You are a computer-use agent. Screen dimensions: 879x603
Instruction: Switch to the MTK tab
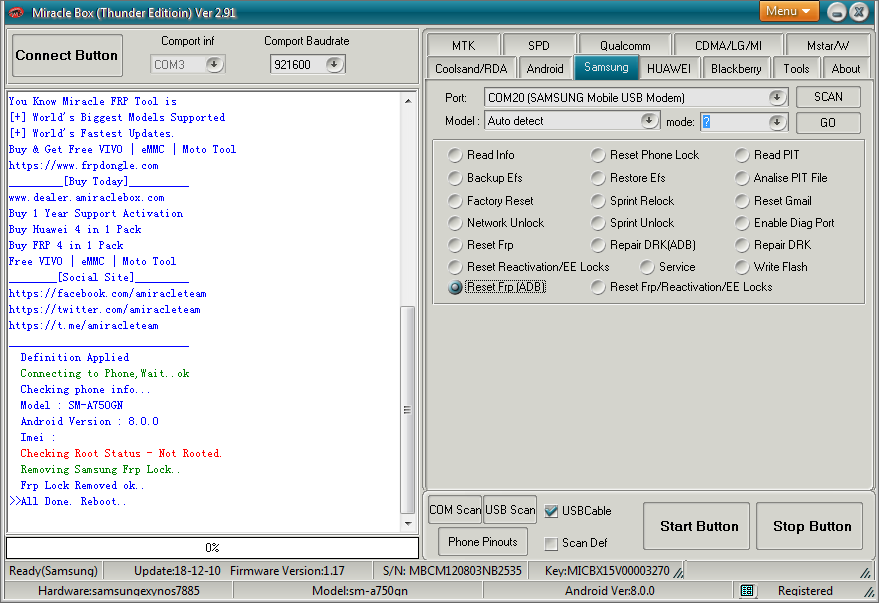tap(463, 45)
